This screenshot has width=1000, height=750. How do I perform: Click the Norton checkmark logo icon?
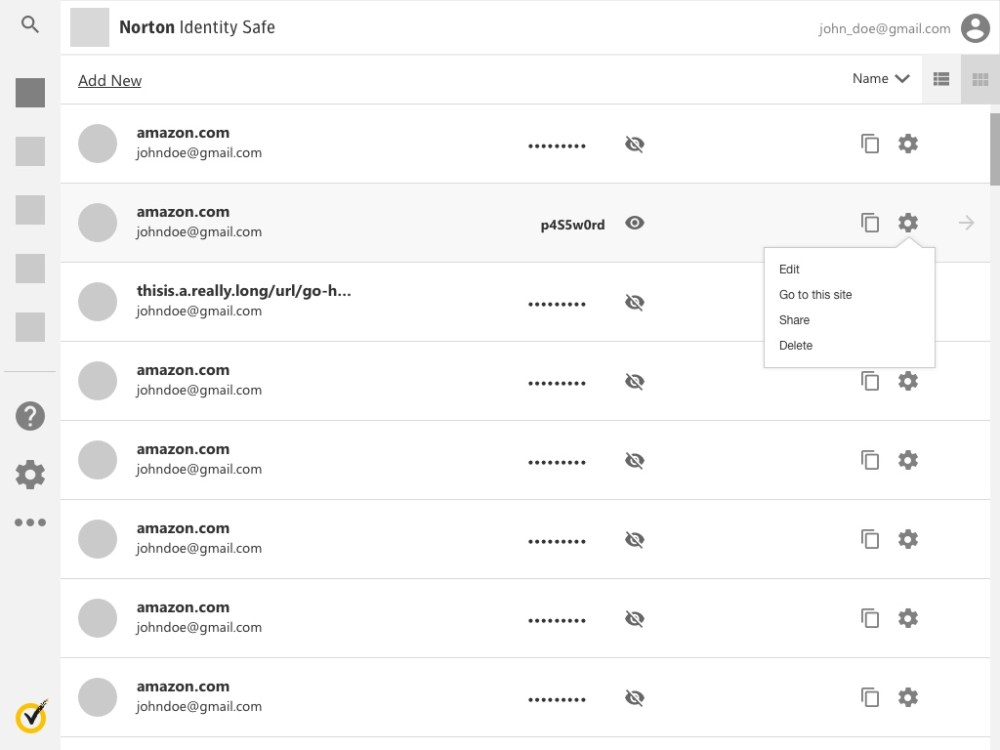click(x=31, y=716)
